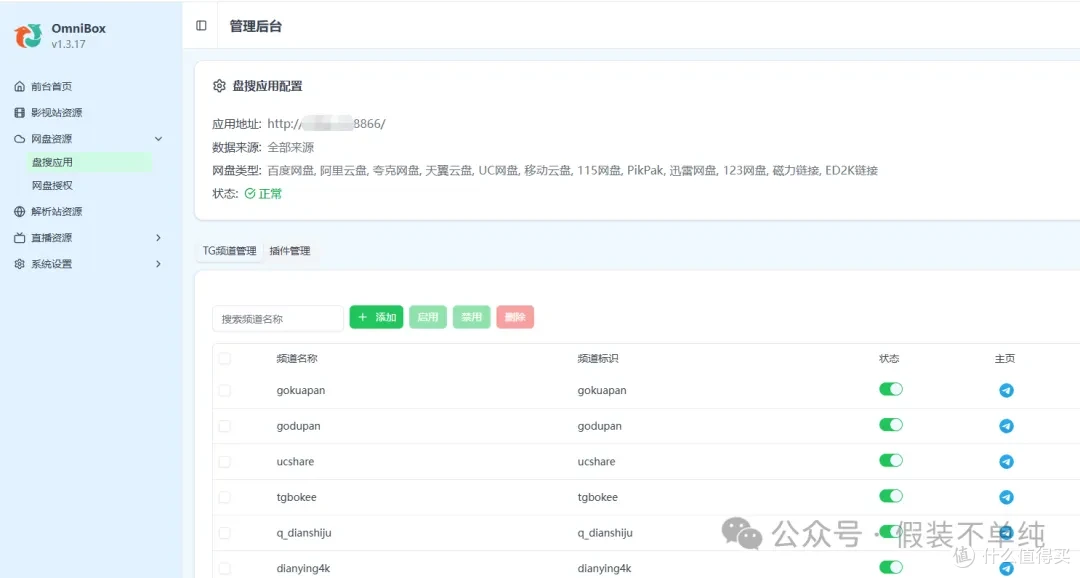Image resolution: width=1080 pixels, height=578 pixels.
Task: Click the TV icon beside 直播资源
Action: [x=19, y=238]
